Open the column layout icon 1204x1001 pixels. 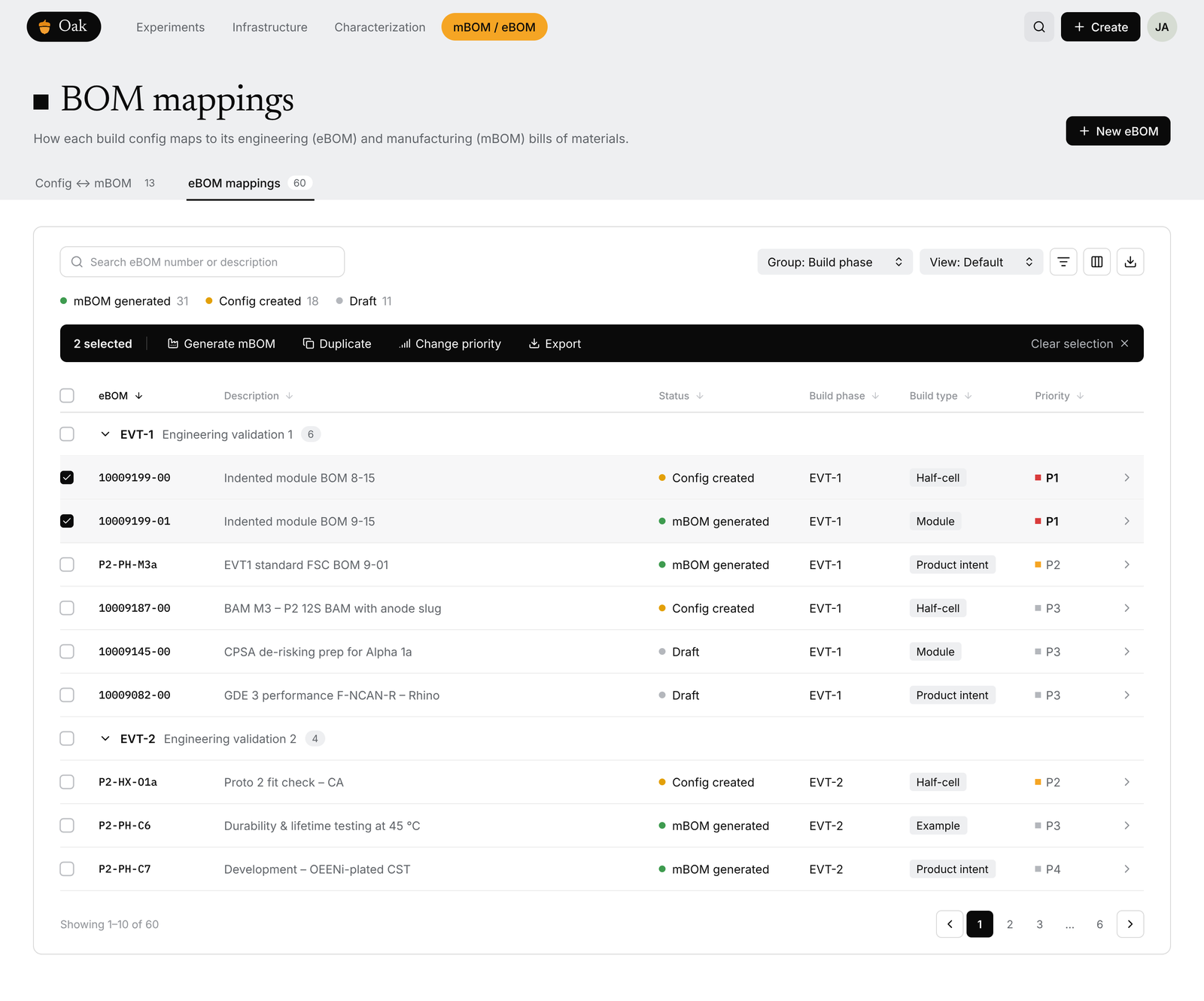click(x=1097, y=262)
